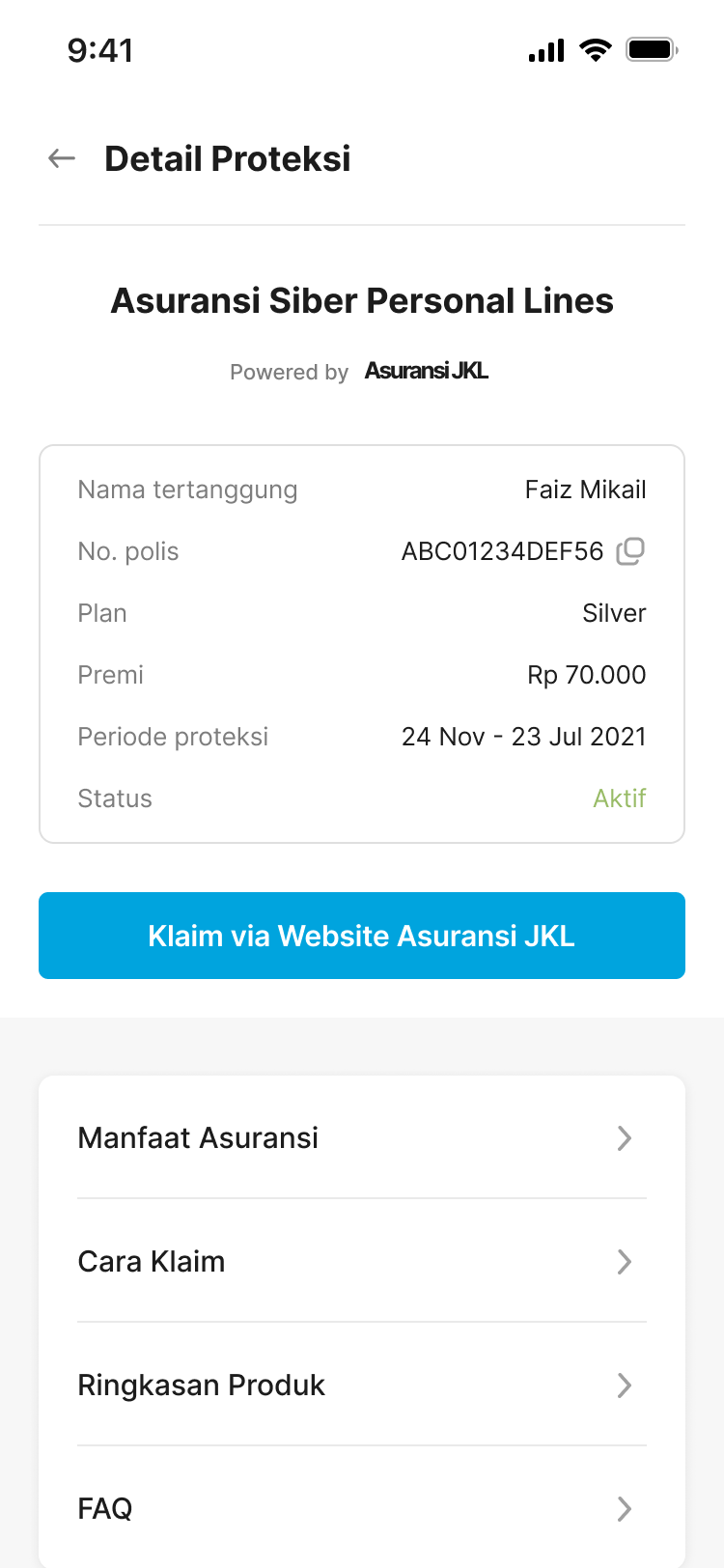Copy the policy number ABC01234DEF56
Image resolution: width=724 pixels, height=1568 pixels.
[630, 551]
